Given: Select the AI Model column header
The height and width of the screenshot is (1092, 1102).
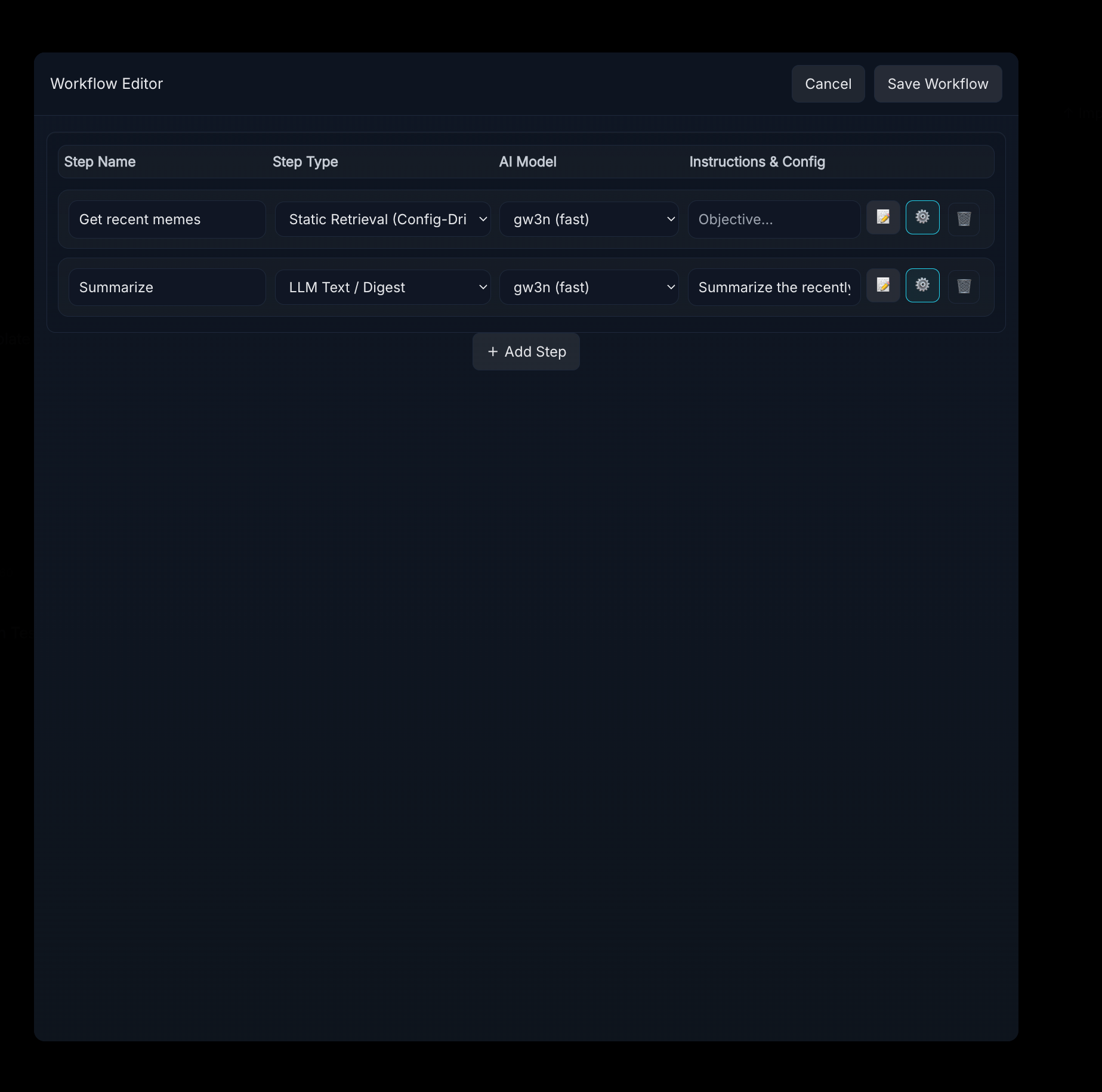Looking at the screenshot, I should 527,162.
